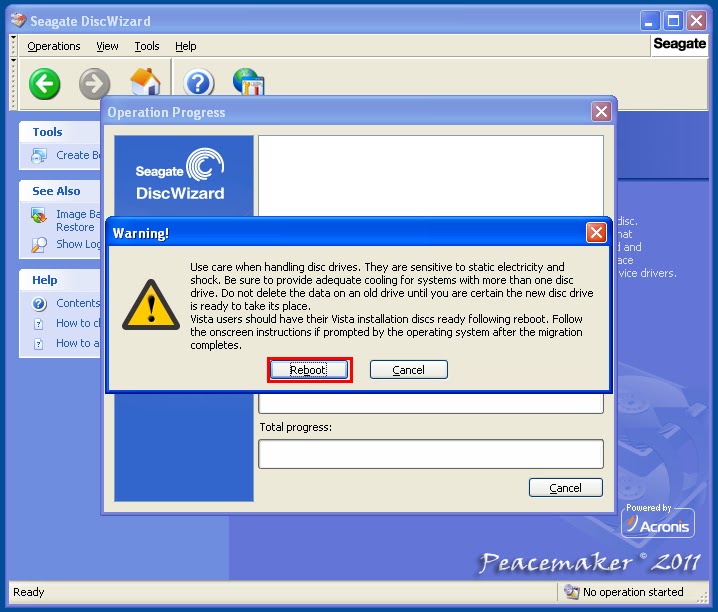Click the yellow warning triangle icon
The image size is (718, 612).
pos(151,305)
